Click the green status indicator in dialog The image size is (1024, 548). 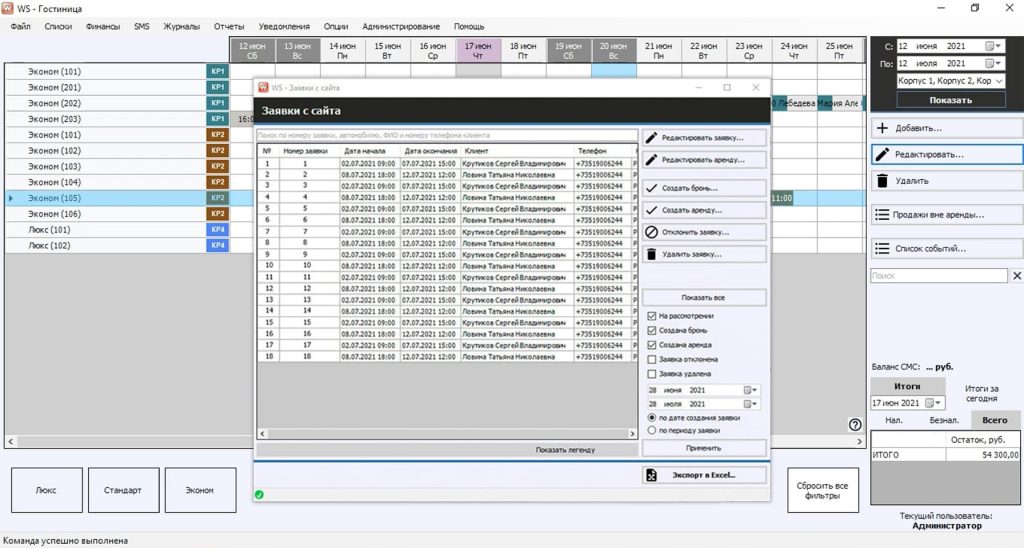(x=259, y=494)
